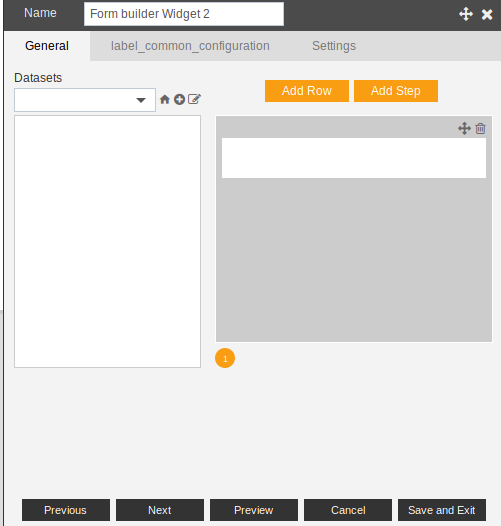
Task: Open the label_common_configuration tab
Action: pos(190,46)
